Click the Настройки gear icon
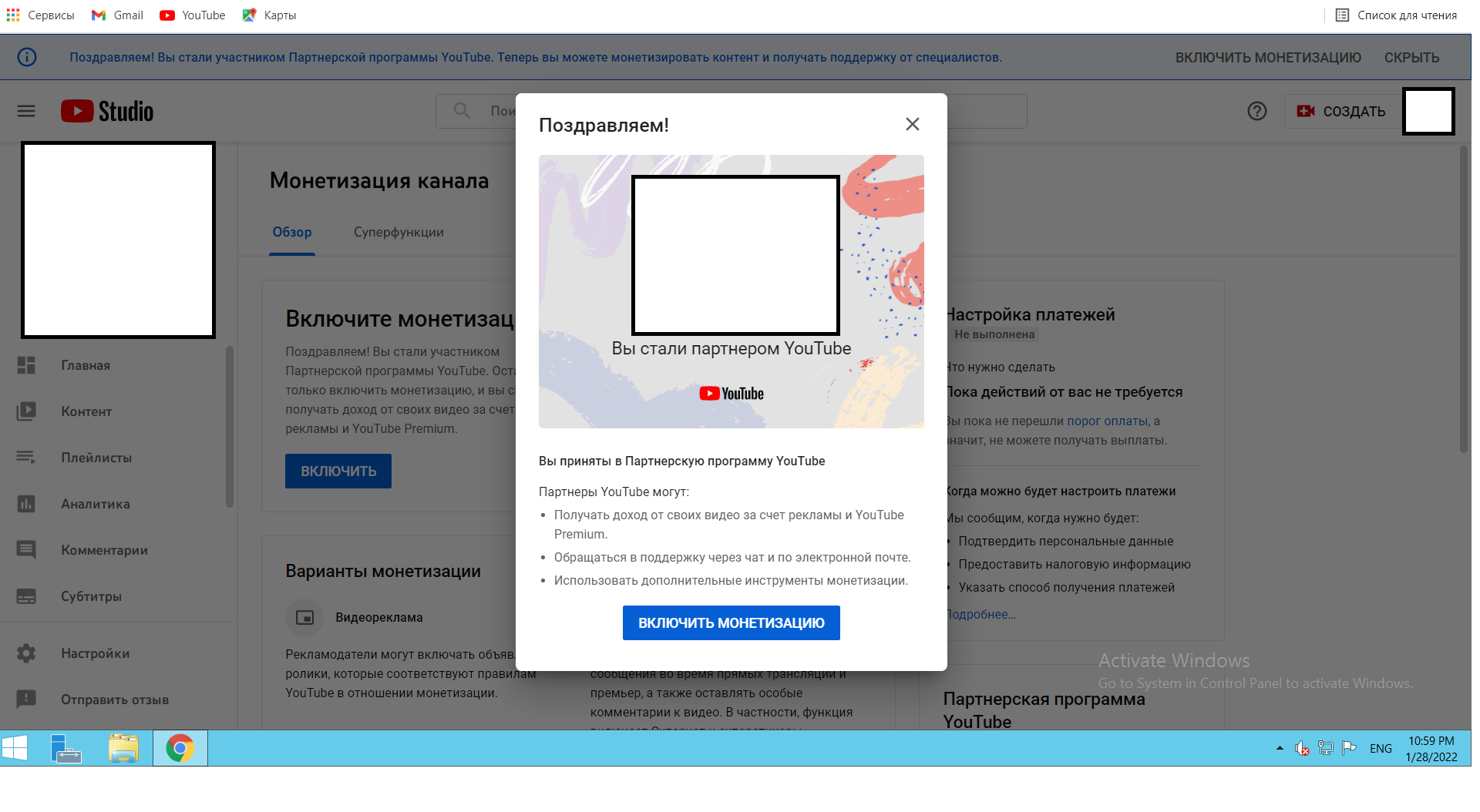This screenshot has height=812, width=1480. [26, 653]
